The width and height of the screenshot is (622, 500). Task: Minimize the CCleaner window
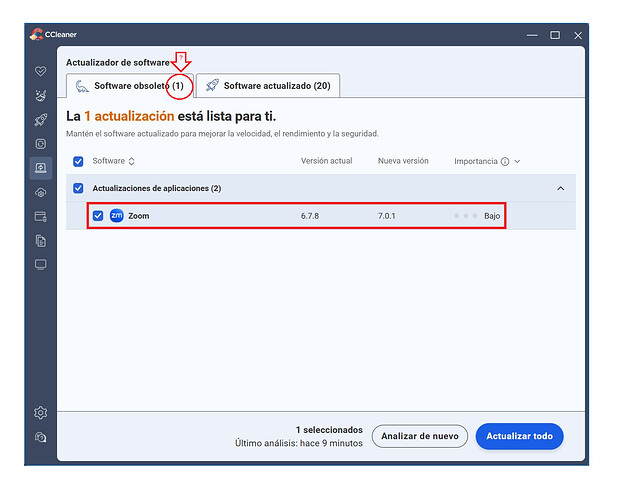pyautogui.click(x=532, y=35)
